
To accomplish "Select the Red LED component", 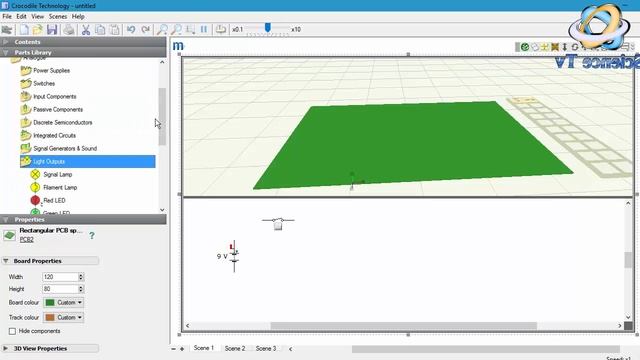I will point(54,200).
